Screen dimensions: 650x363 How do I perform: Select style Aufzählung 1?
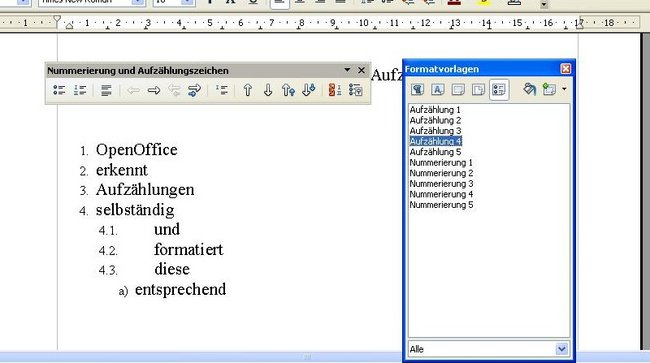click(435, 110)
